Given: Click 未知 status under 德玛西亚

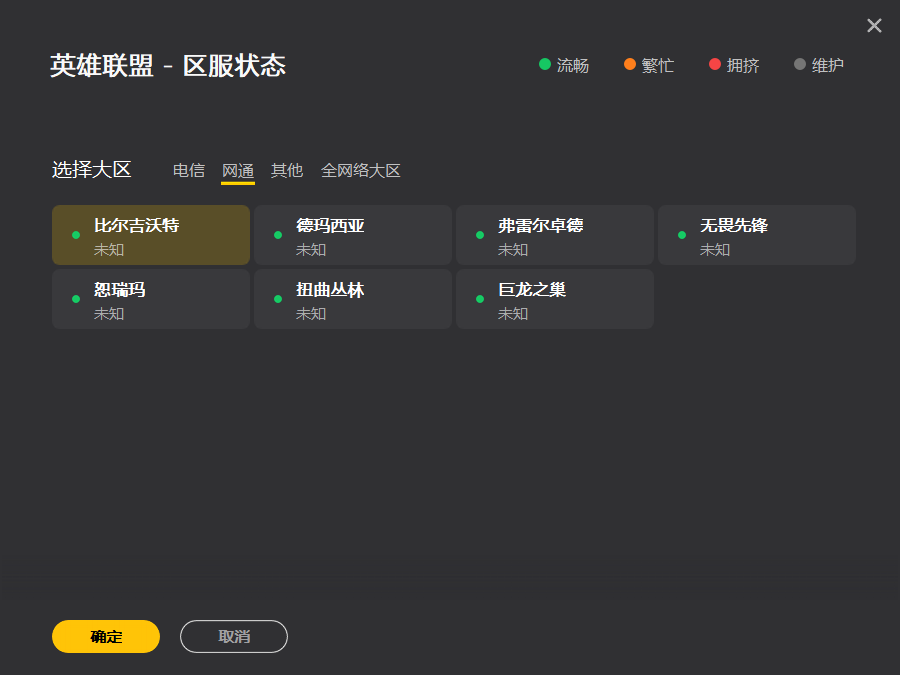Looking at the screenshot, I should (x=311, y=250).
